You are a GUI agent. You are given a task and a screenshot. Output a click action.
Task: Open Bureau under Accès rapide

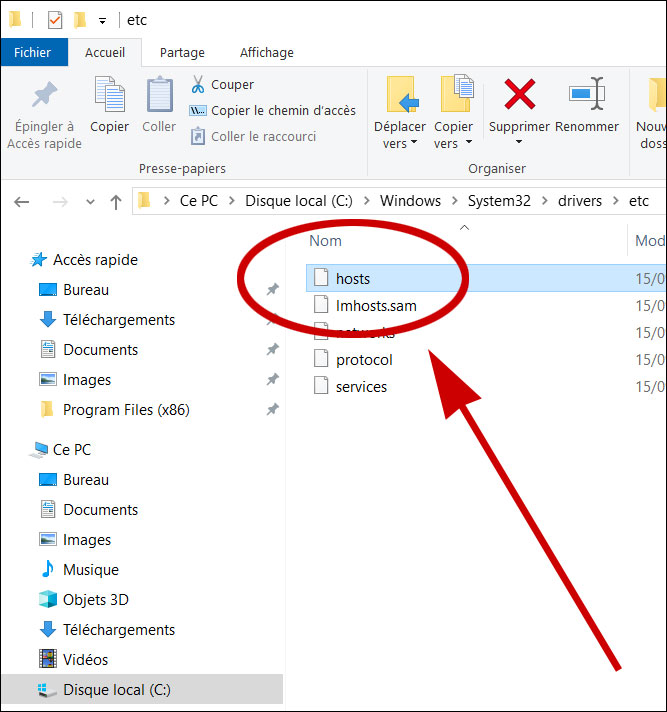86,290
